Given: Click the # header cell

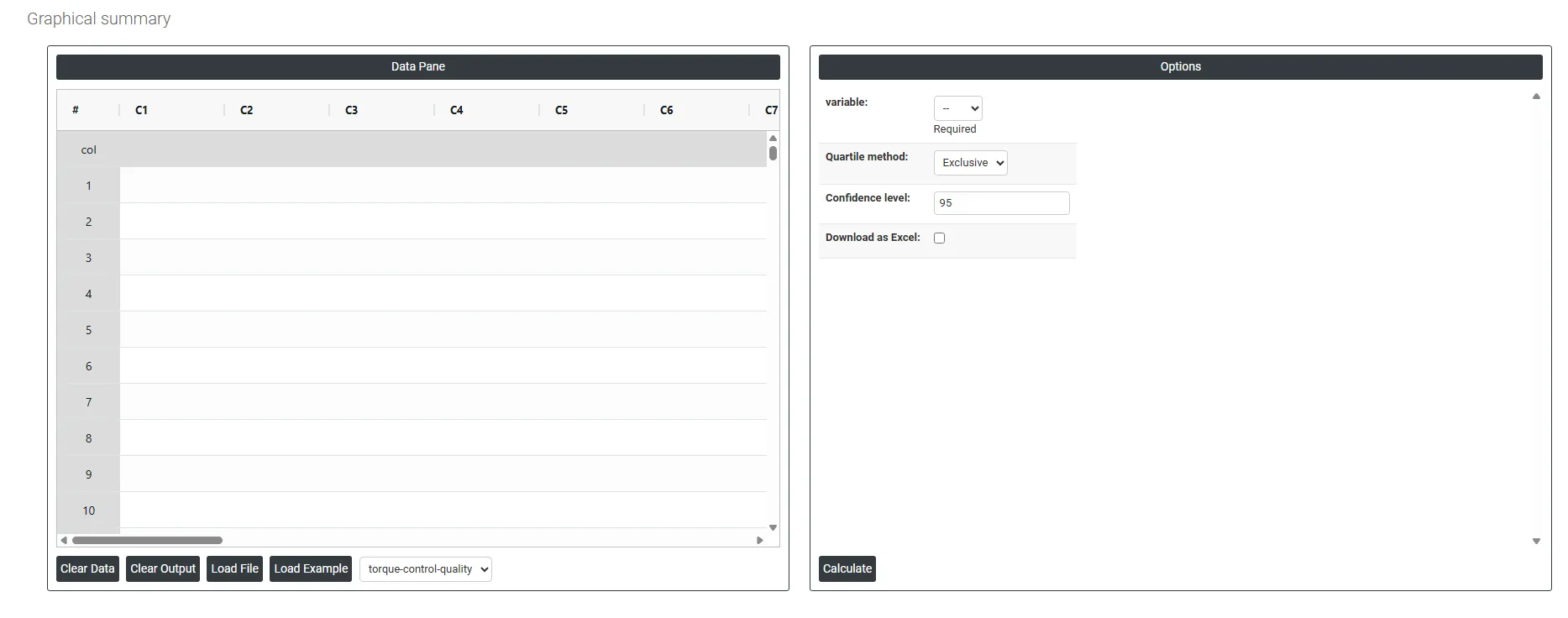Looking at the screenshot, I should (x=88, y=110).
